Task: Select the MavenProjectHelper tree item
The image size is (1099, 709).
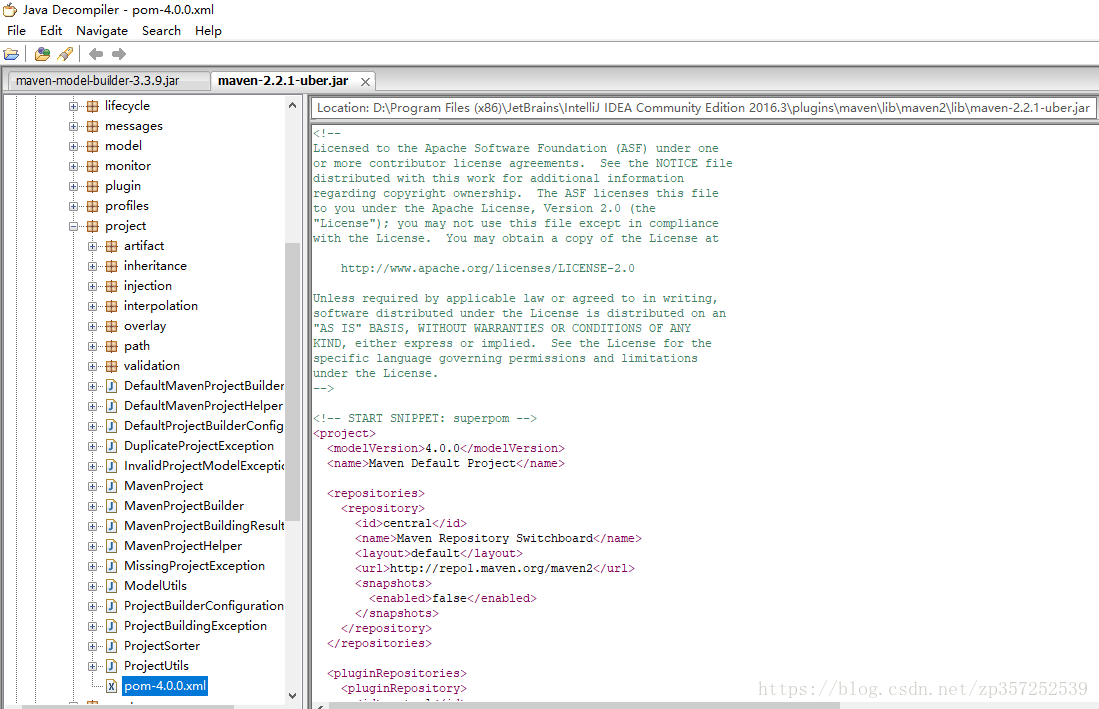Action: [x=183, y=546]
